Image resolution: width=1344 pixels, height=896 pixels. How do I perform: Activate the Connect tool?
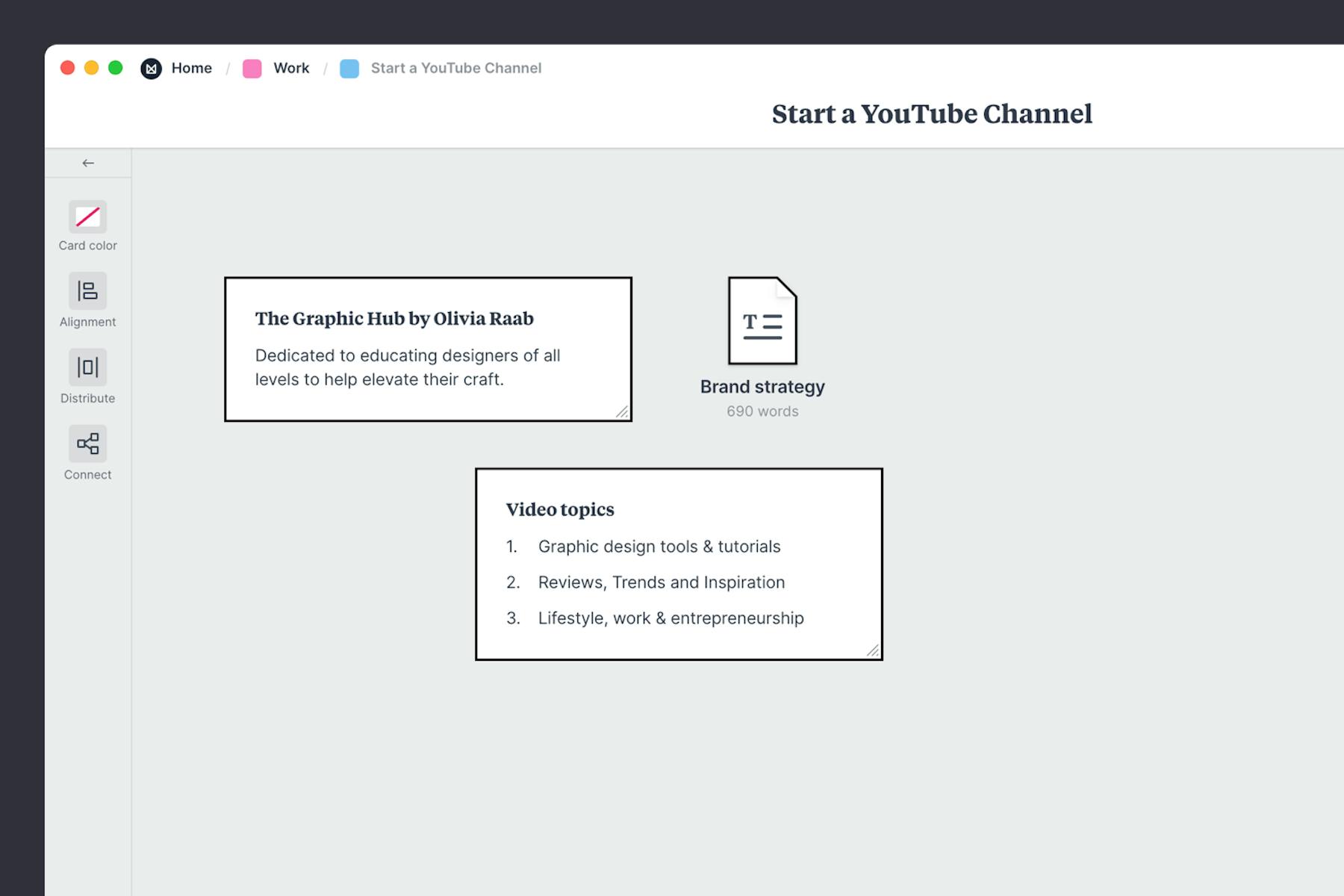87,444
